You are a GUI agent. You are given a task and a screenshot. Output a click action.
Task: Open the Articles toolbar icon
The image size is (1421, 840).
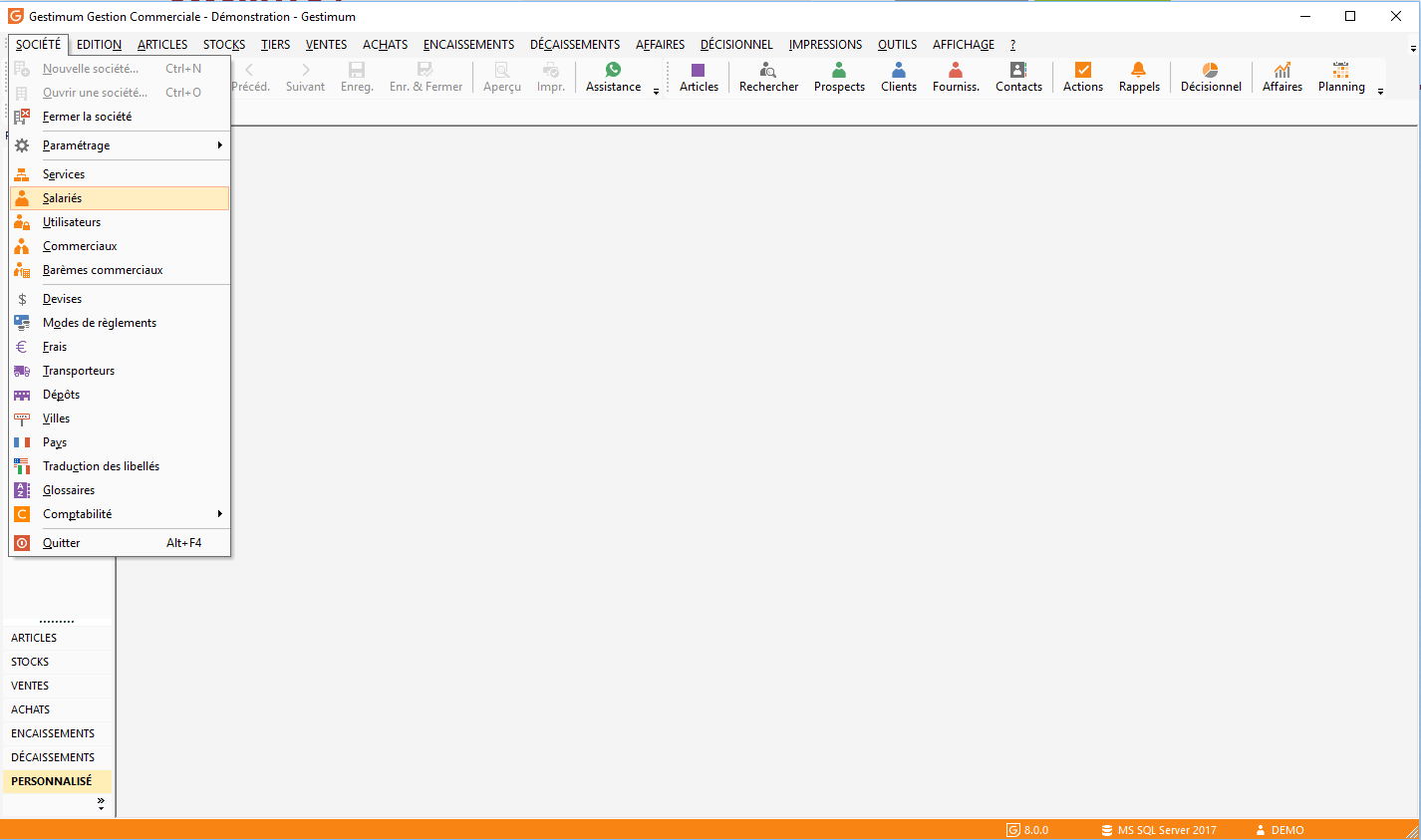pos(699,70)
